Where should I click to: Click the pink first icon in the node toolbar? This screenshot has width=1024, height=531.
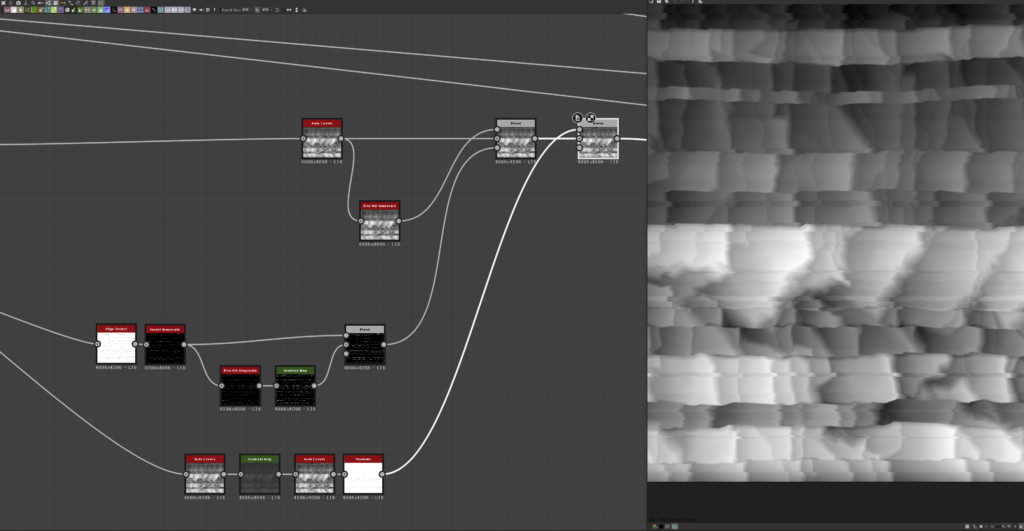pyautogui.click(x=7, y=10)
